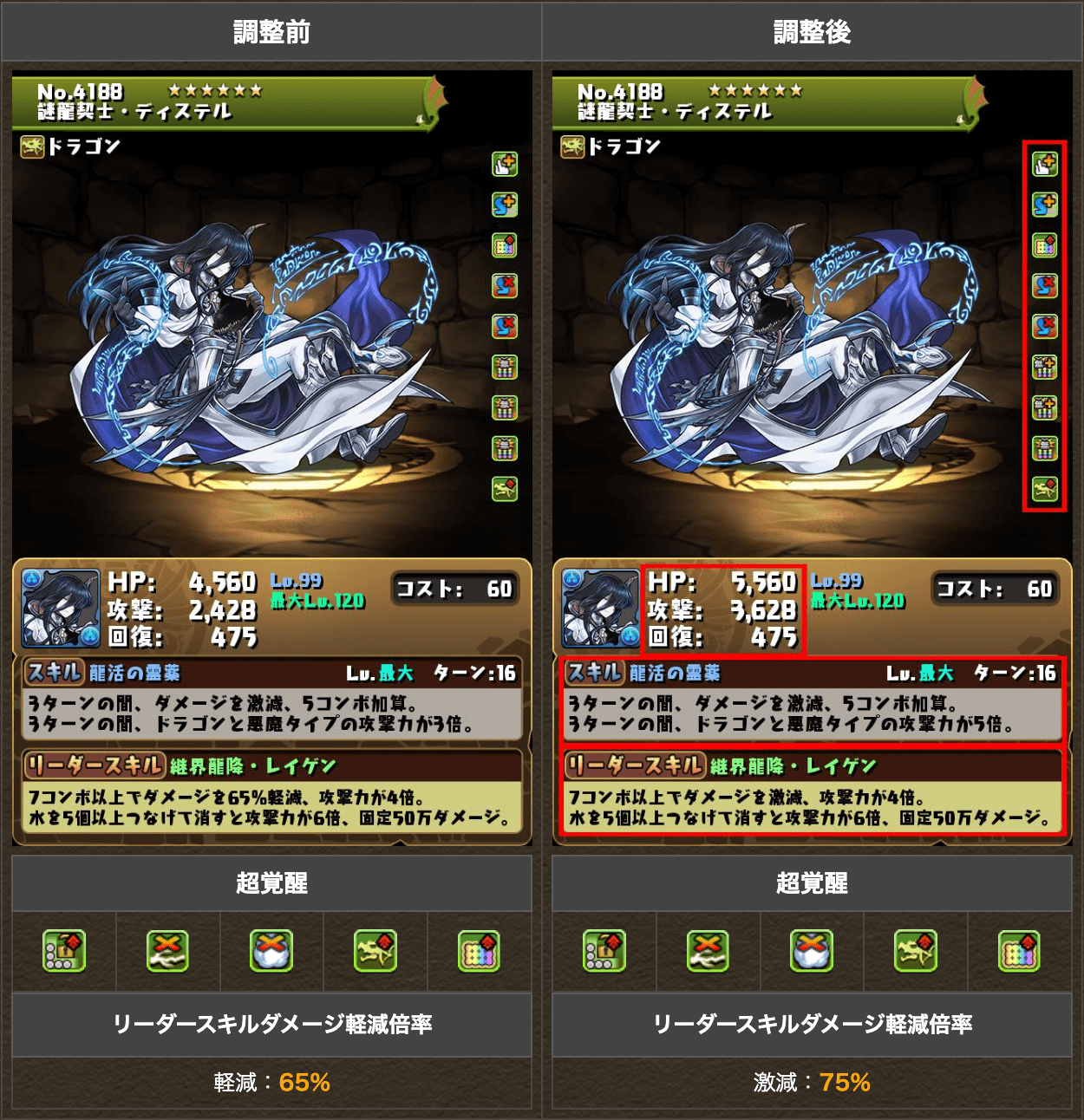Click rainbow combo awakening in 調整前 awakening column
Viewport: 1084px width, 1120px height.
(505, 245)
